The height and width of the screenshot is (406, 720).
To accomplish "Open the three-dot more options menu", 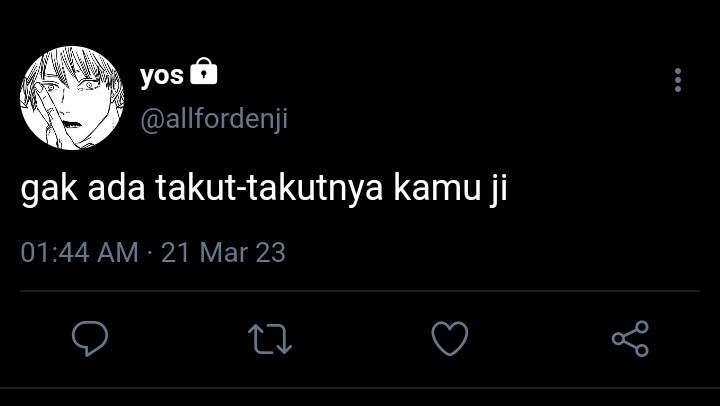I will click(678, 80).
